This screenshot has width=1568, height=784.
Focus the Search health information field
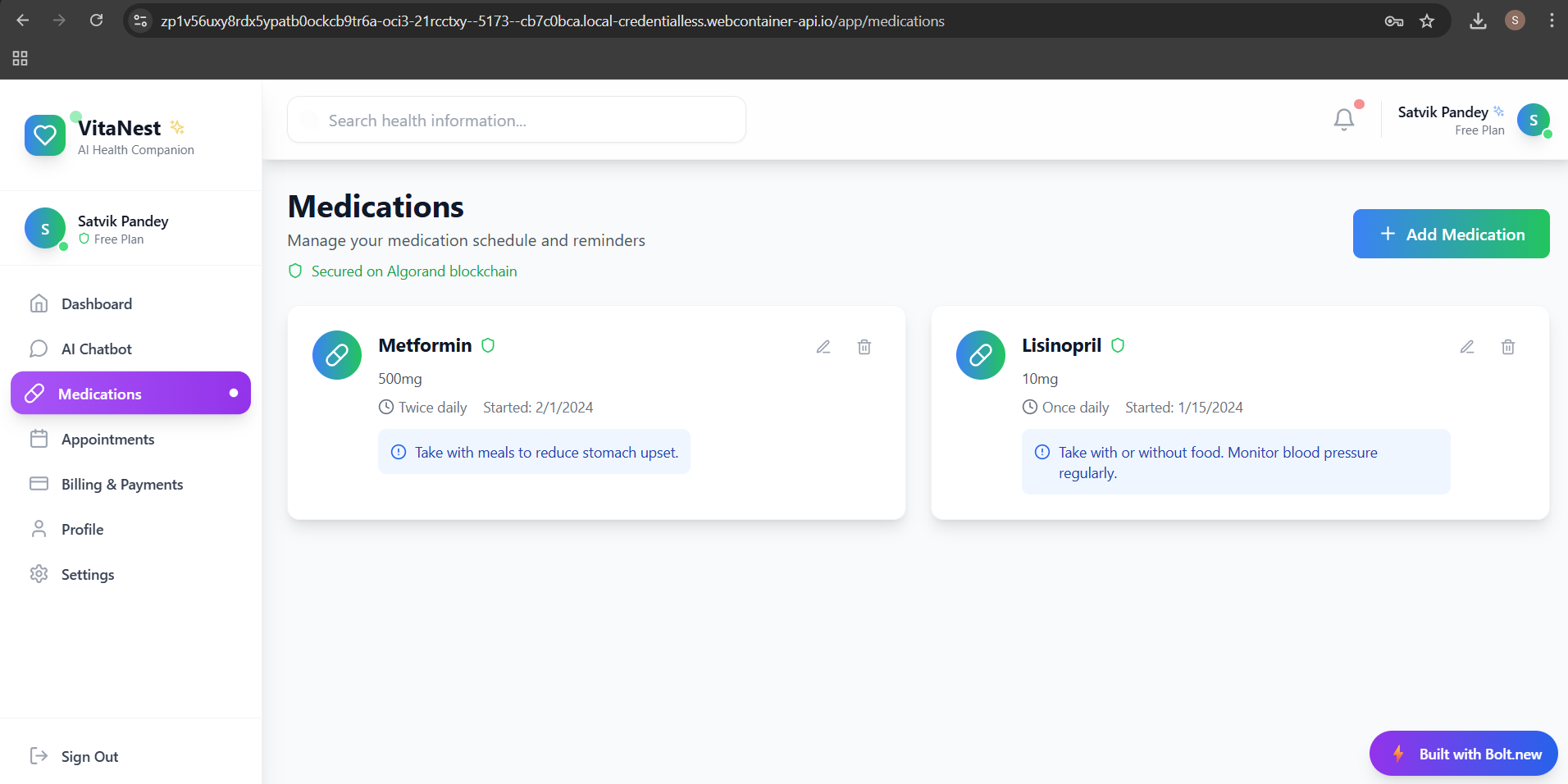tap(517, 120)
